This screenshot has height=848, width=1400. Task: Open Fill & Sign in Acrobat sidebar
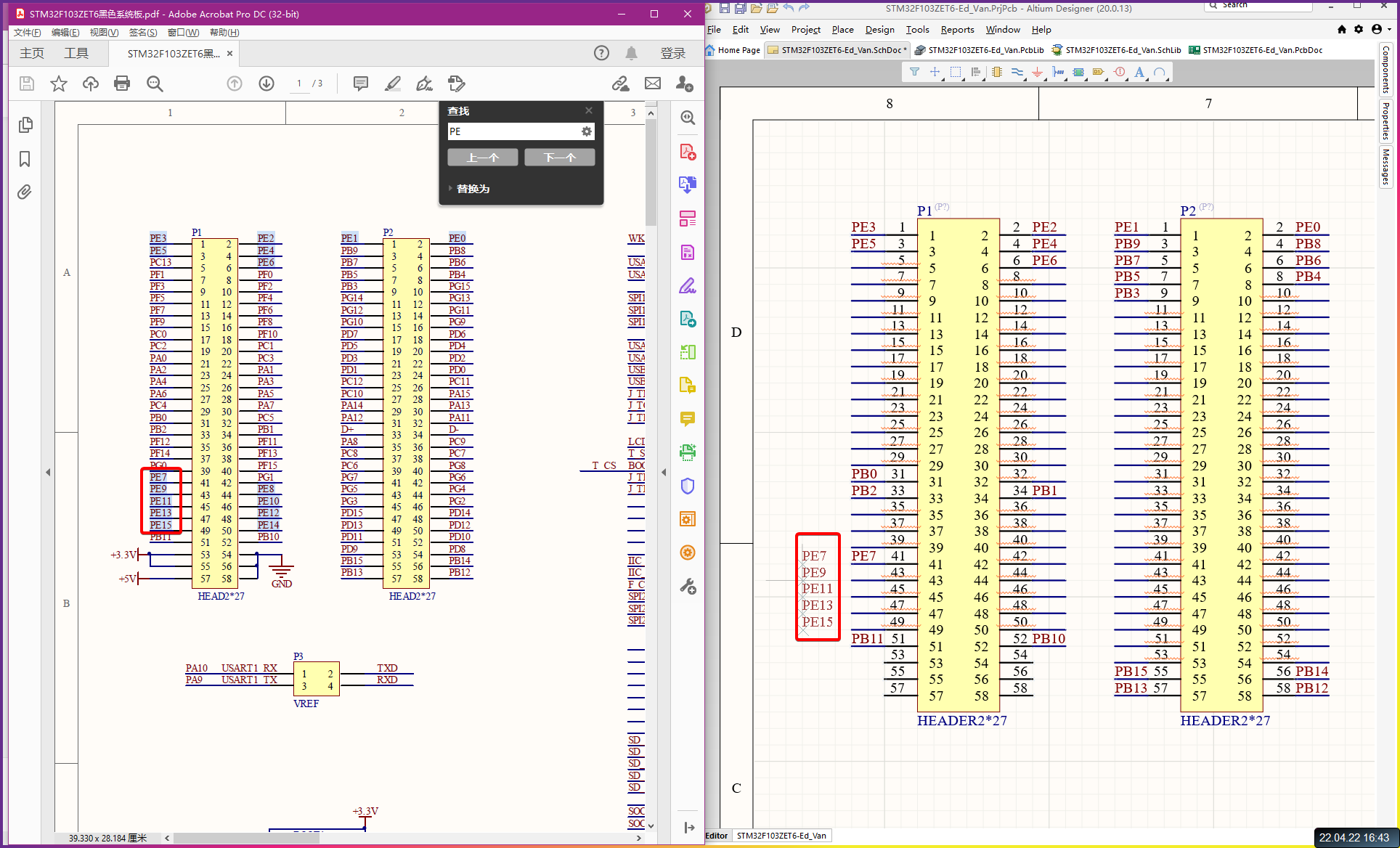pyautogui.click(x=688, y=285)
